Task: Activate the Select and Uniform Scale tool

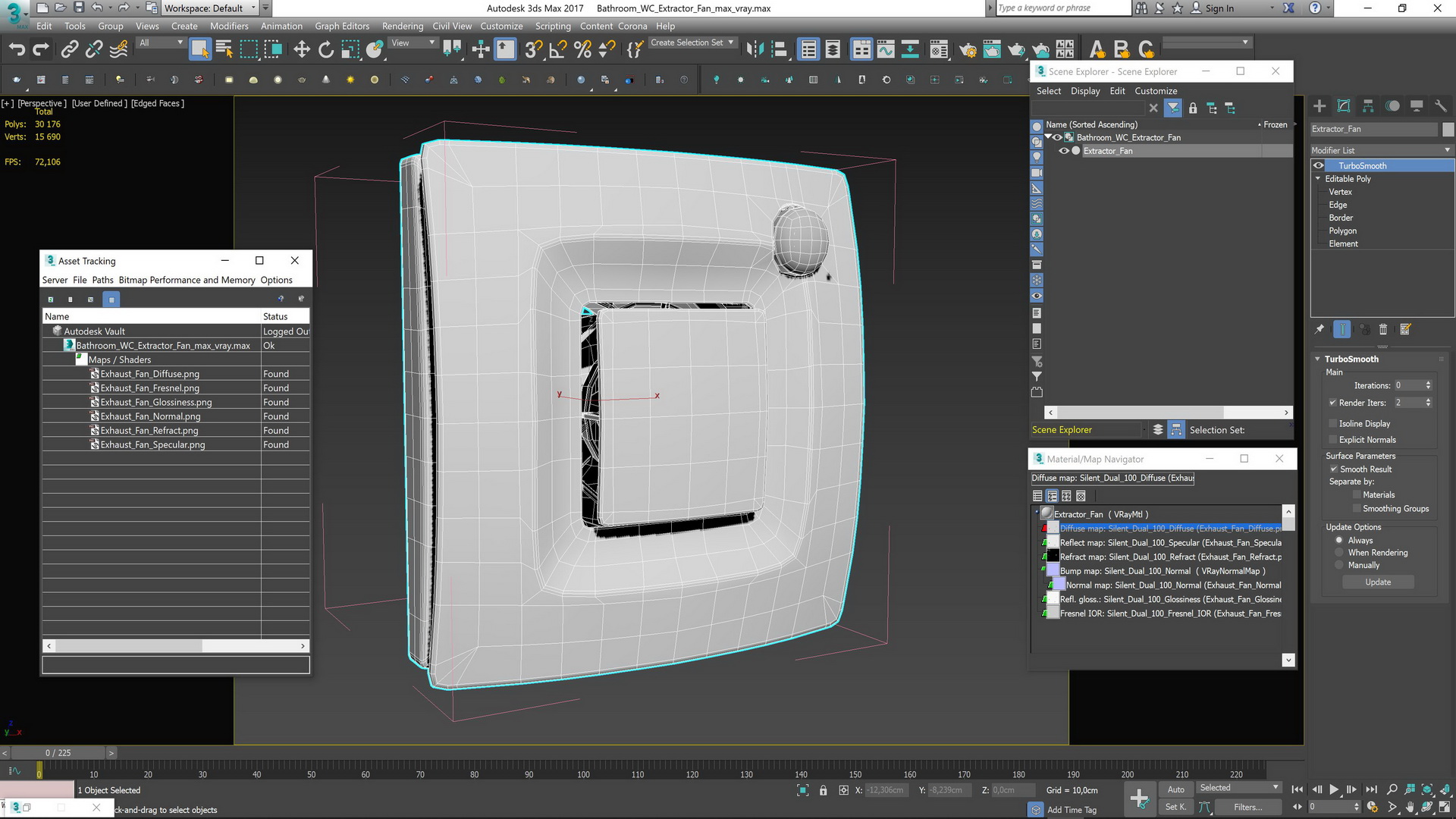Action: [x=350, y=50]
